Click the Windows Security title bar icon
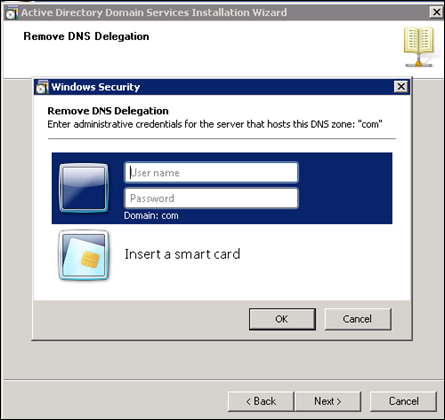The width and height of the screenshot is (445, 420). tap(42, 87)
